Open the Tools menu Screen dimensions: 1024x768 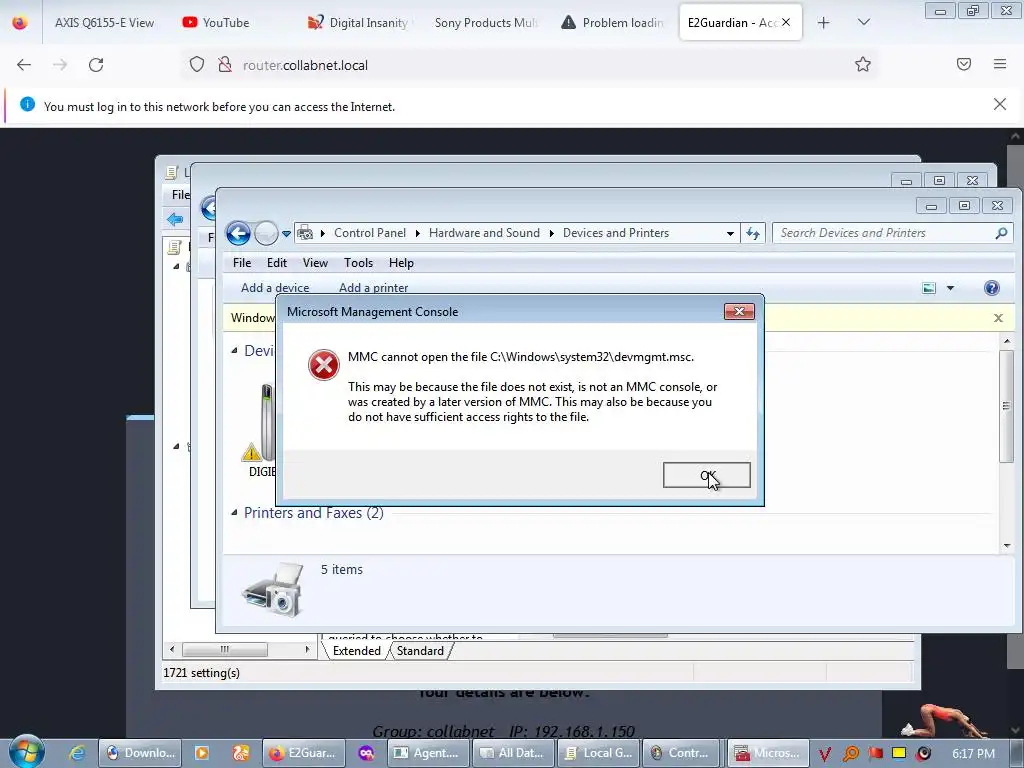pyautogui.click(x=359, y=263)
